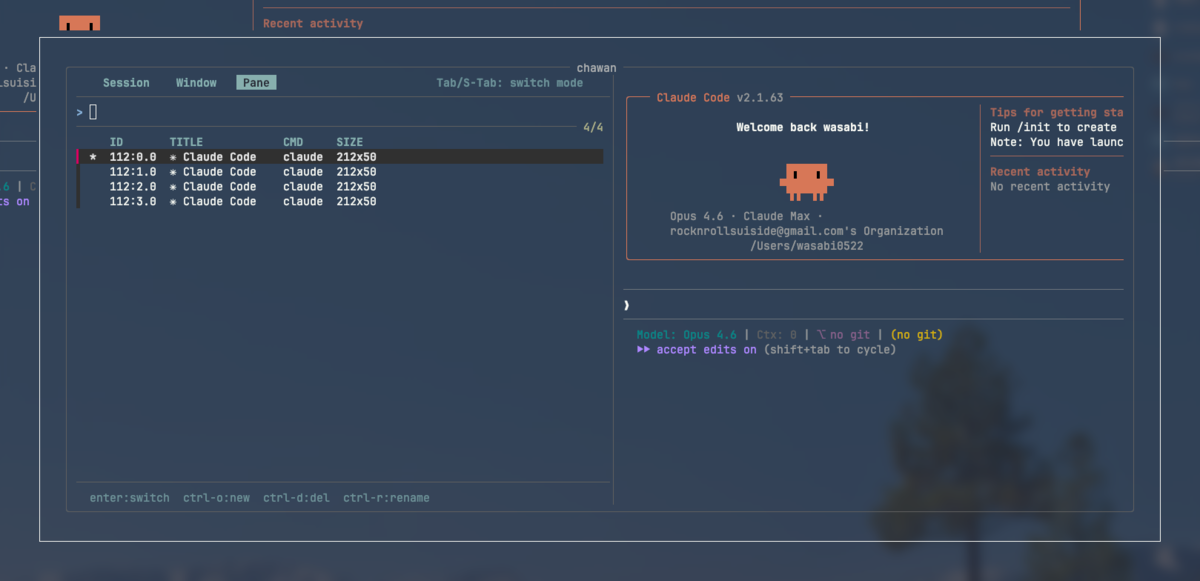Image resolution: width=1200 pixels, height=581 pixels.
Task: Click the ctrl-r:rename hint in the footer
Action: click(386, 498)
